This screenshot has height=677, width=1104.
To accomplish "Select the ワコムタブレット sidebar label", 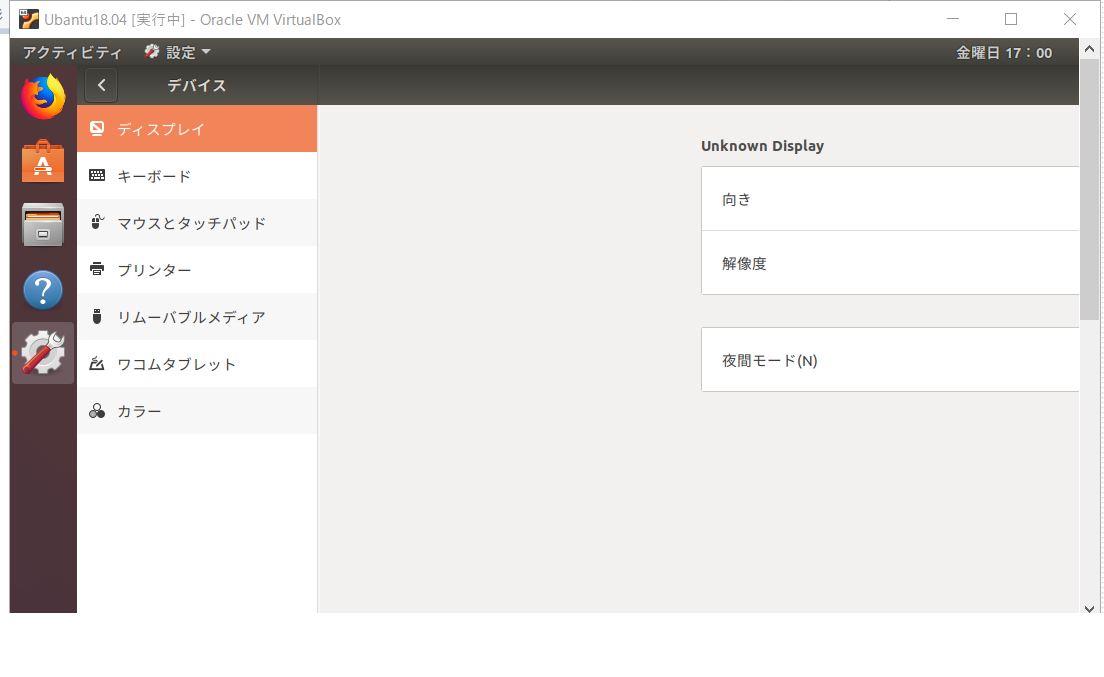I will tap(176, 365).
